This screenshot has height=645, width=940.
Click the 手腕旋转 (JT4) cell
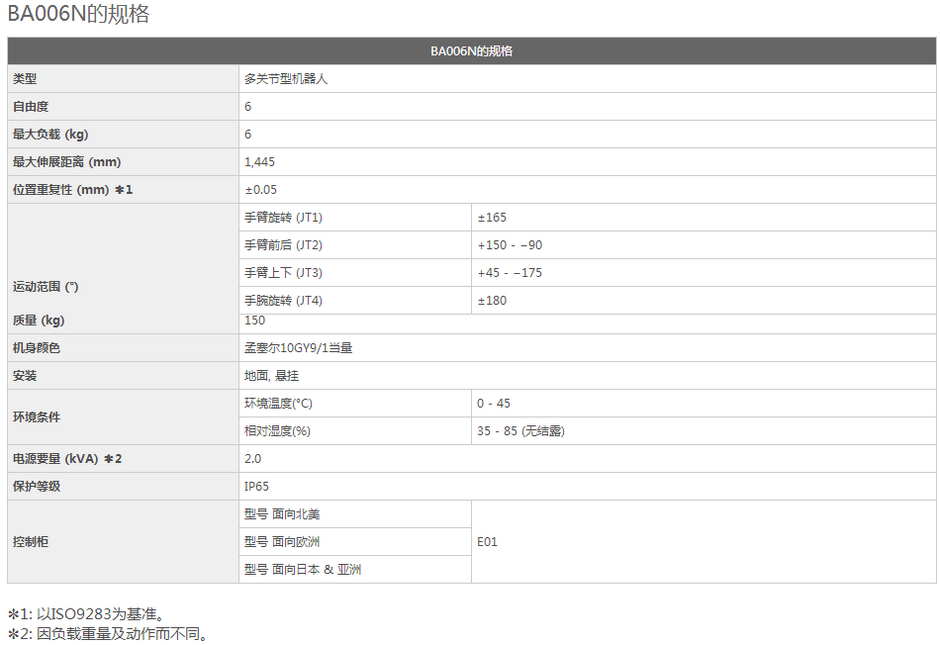pyautogui.click(x=283, y=300)
